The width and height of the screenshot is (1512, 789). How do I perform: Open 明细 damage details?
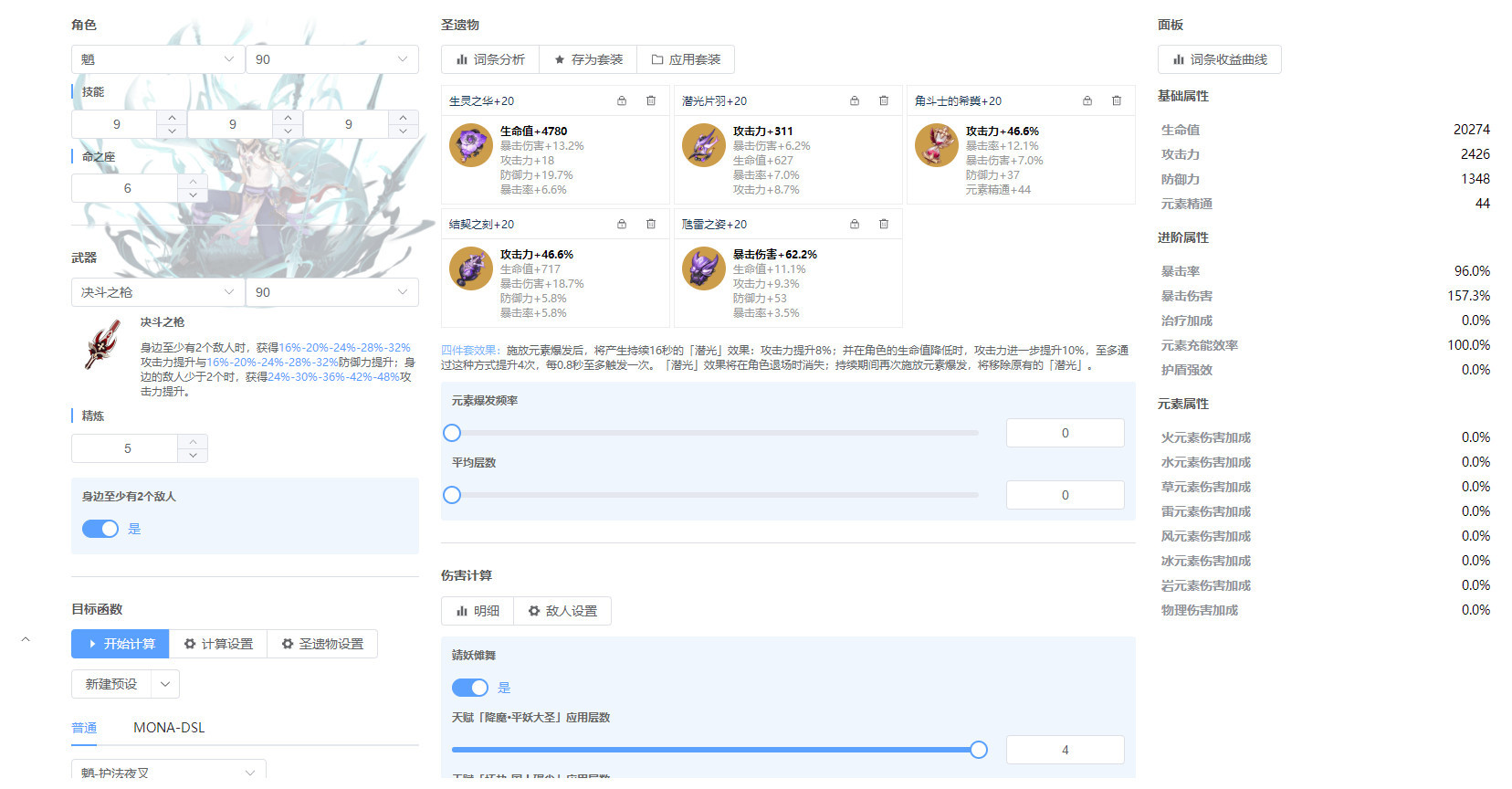[478, 611]
